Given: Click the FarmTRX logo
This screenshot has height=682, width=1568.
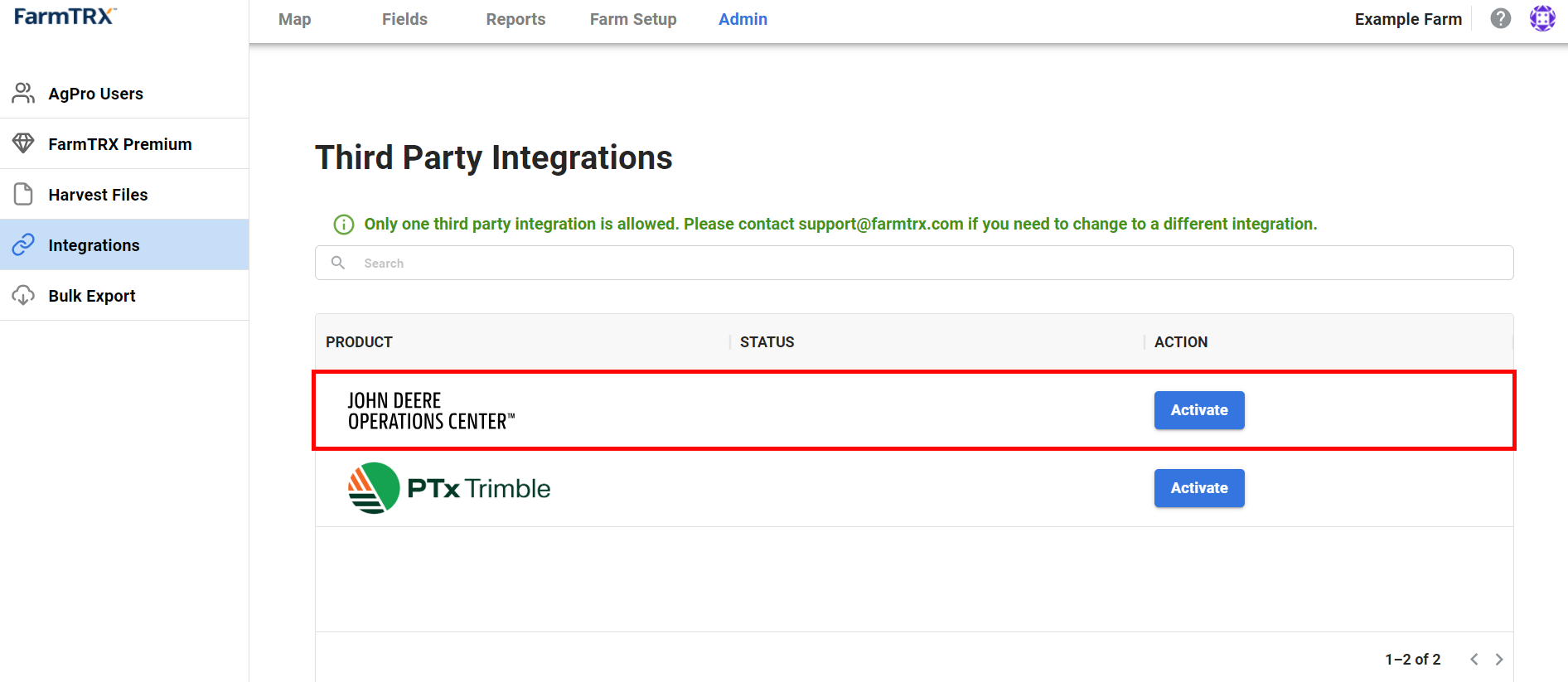Looking at the screenshot, I should (65, 16).
